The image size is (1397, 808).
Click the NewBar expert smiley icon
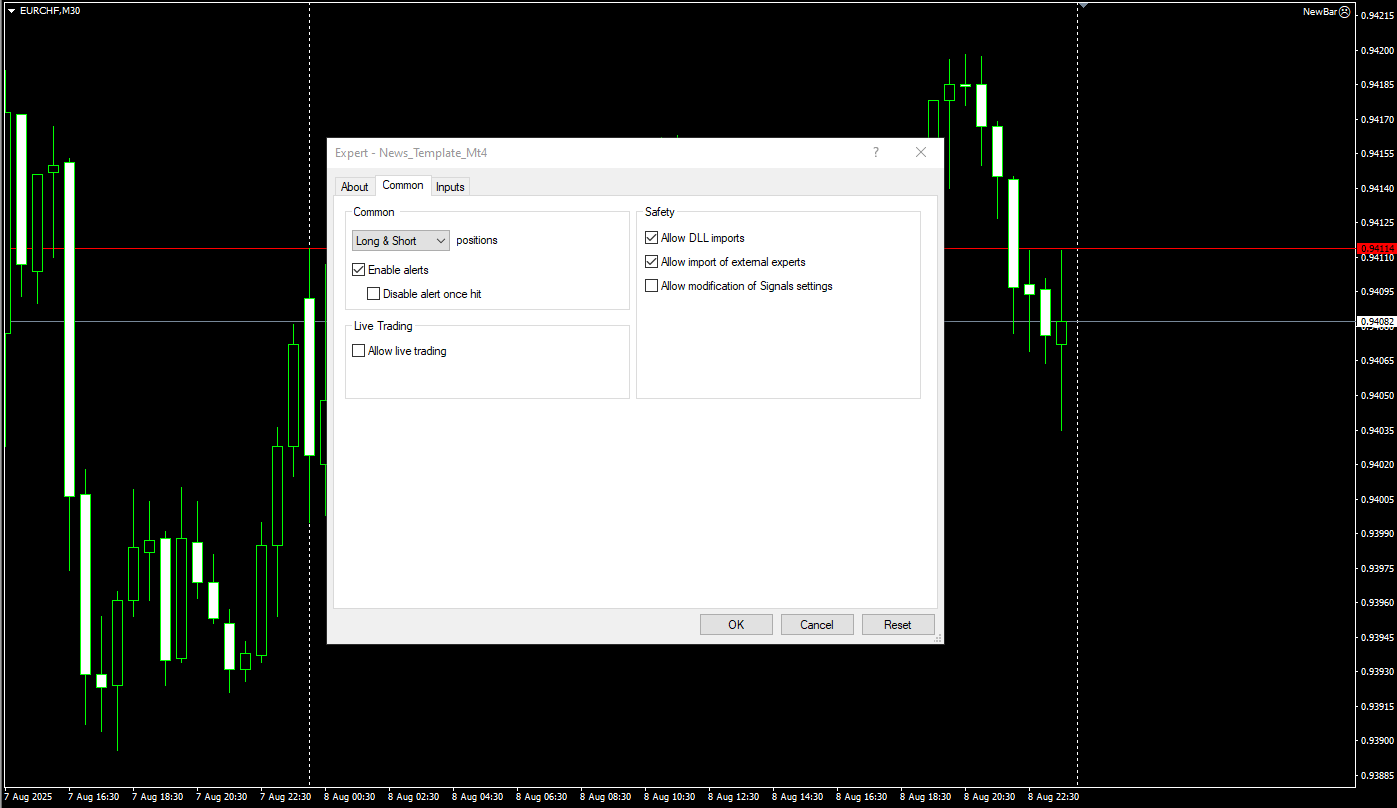click(x=1345, y=12)
